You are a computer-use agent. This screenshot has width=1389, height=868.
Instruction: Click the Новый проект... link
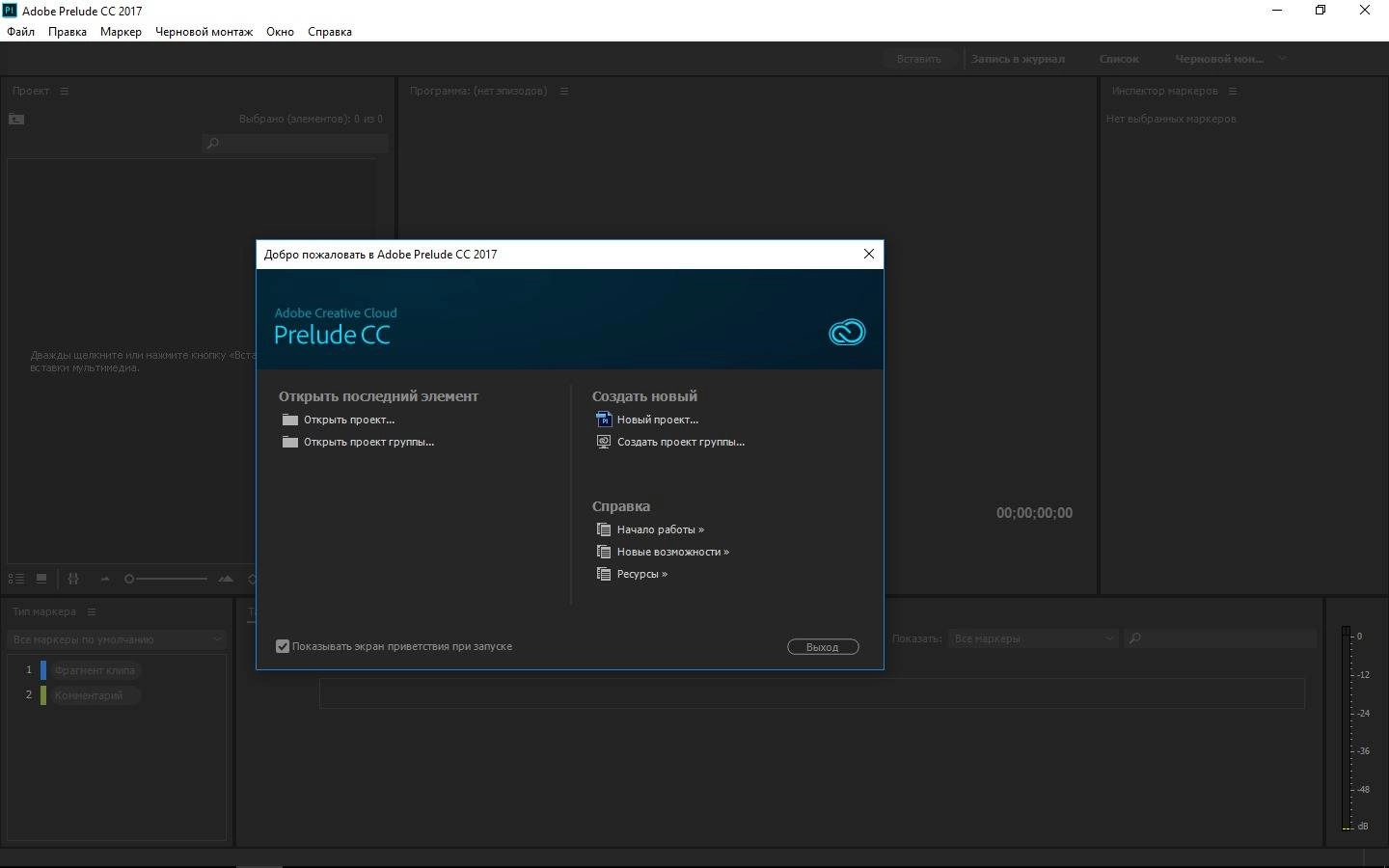(658, 420)
